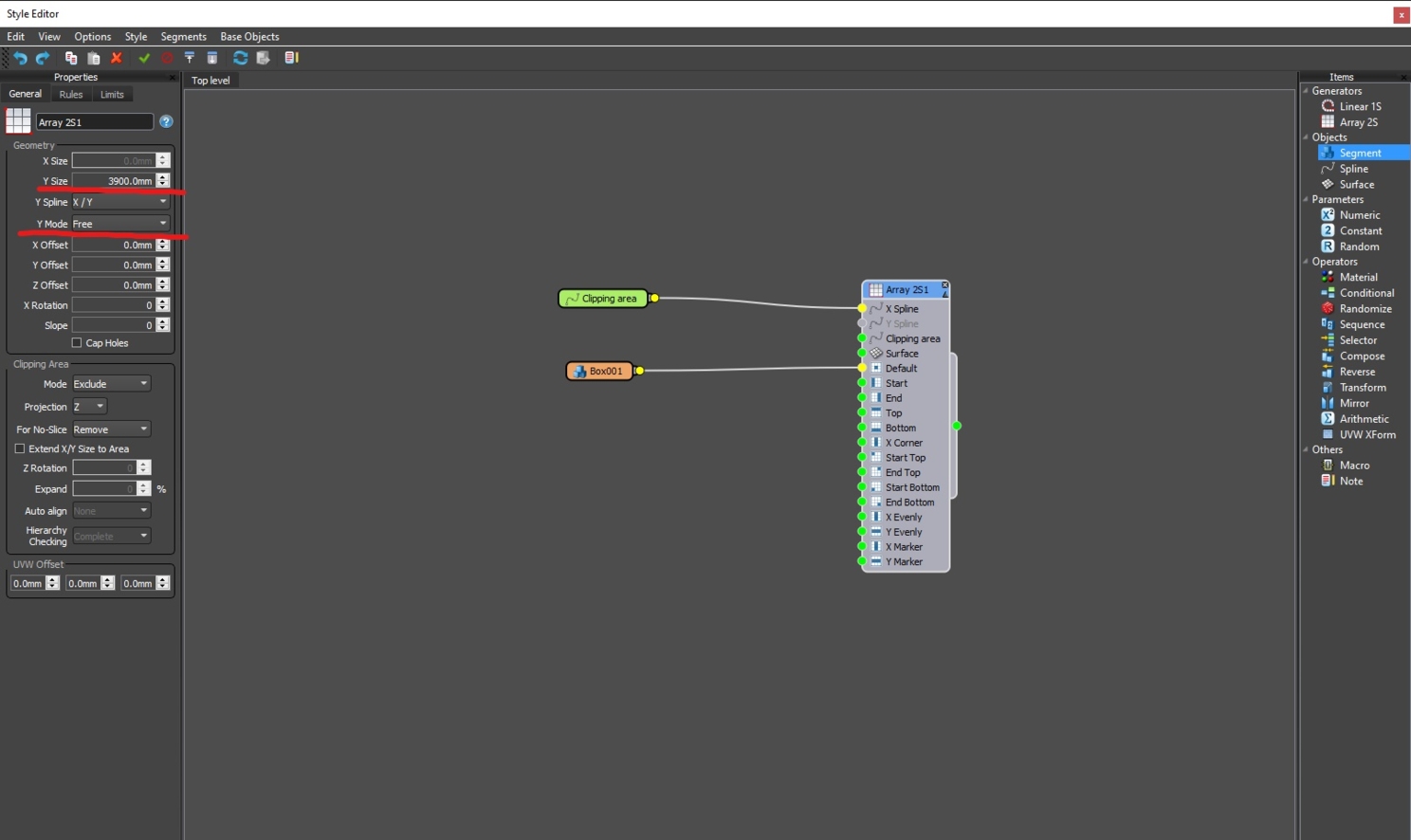The height and width of the screenshot is (840, 1411).
Task: Click the red X Delete toolbar icon
Action: (x=117, y=59)
